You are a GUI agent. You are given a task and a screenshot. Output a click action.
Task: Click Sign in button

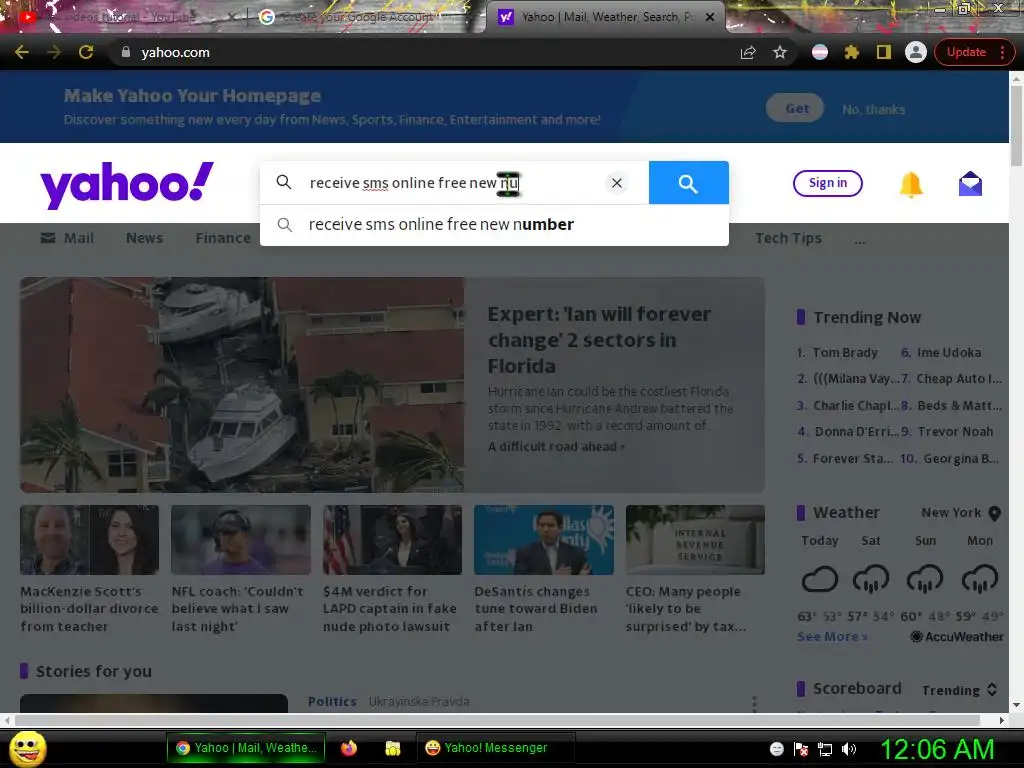(827, 183)
